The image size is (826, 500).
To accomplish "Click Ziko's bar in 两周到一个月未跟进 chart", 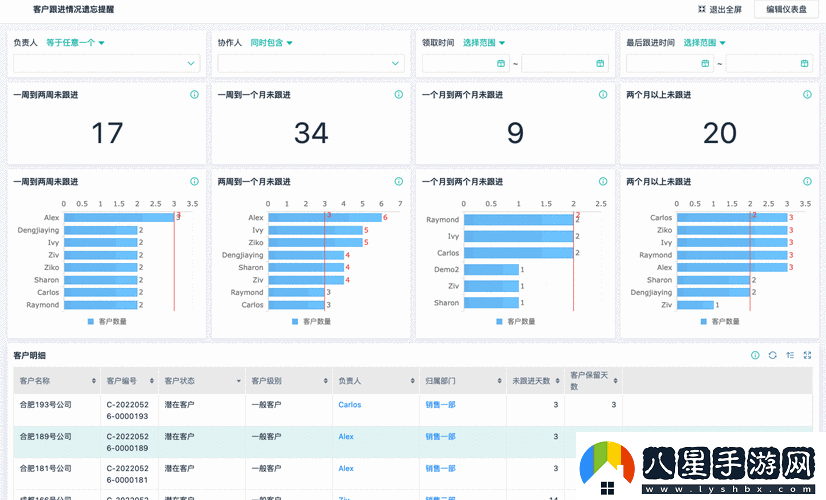I will click(315, 242).
